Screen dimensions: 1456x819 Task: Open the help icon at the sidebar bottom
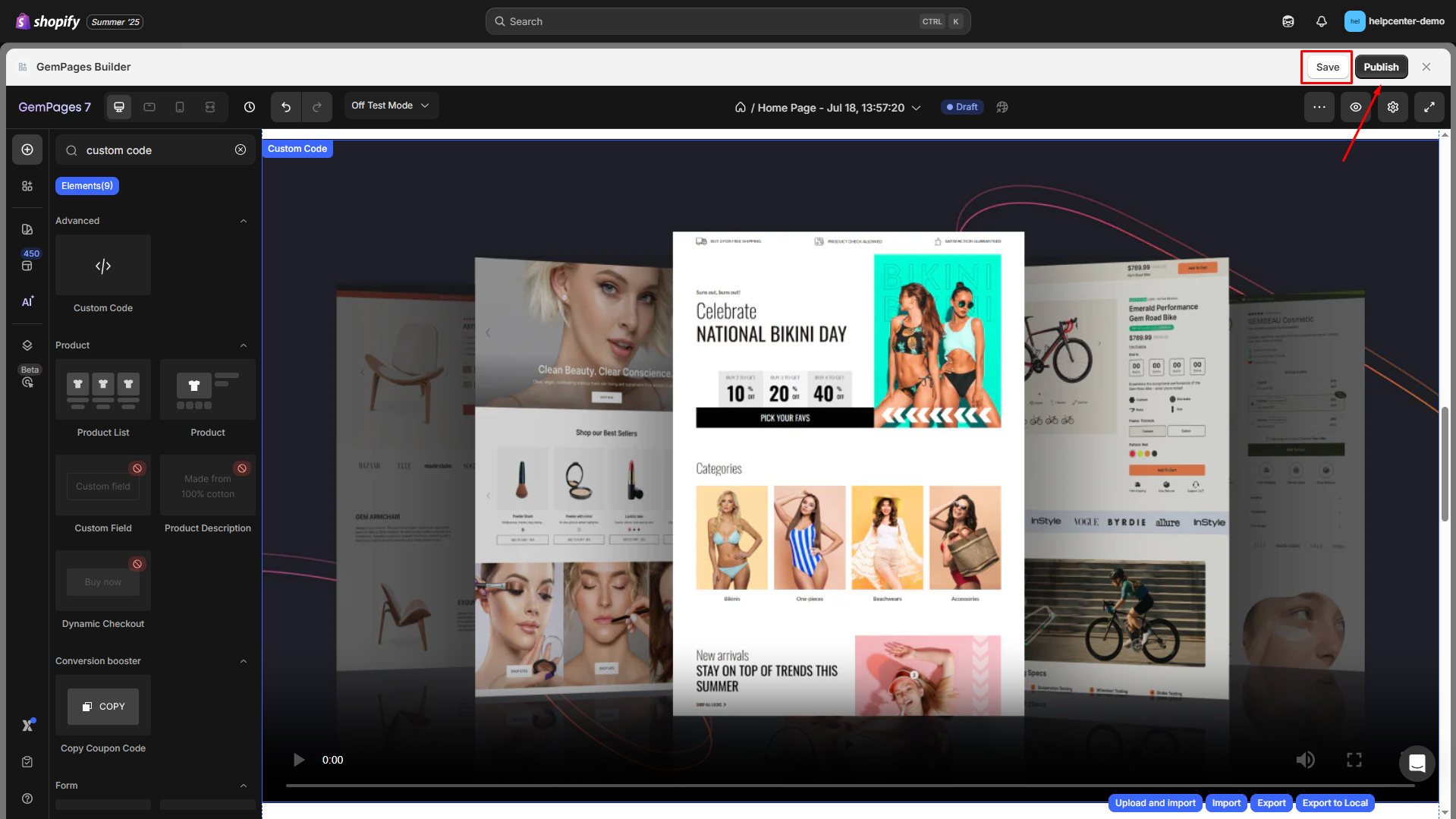(27, 799)
